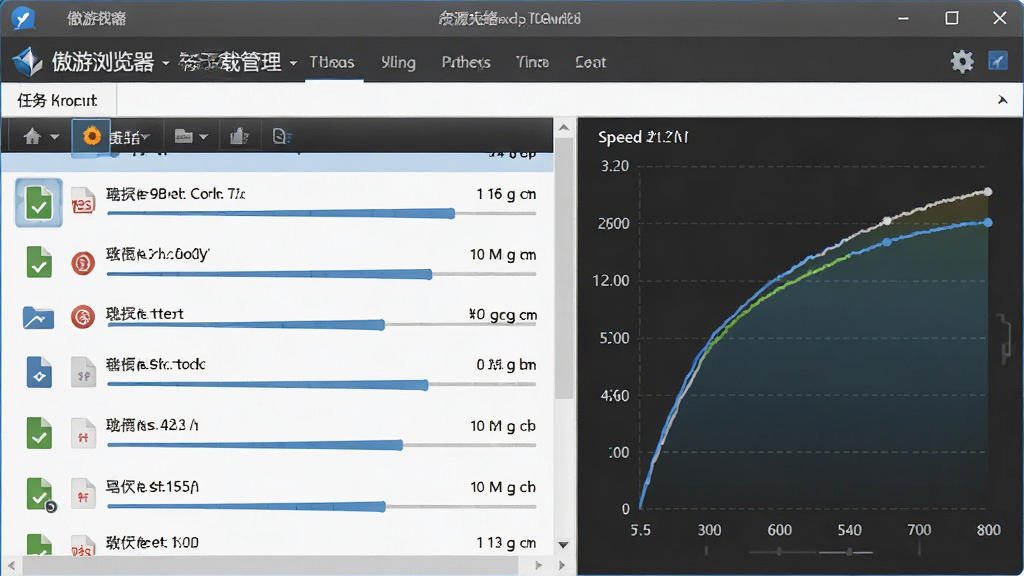1024x576 pixels.
Task: Click the folder icon in the task toolbar
Action: pyautogui.click(x=184, y=136)
